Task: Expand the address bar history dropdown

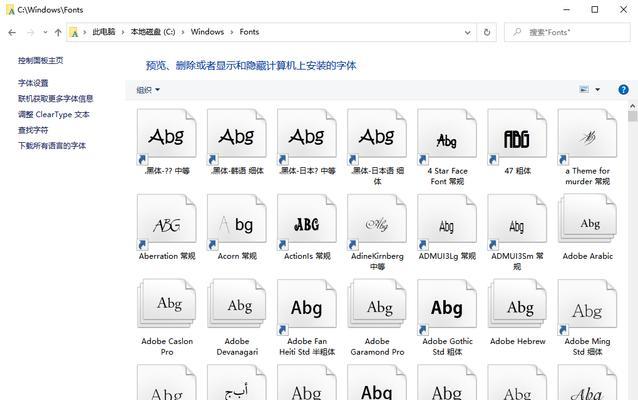Action: 468,32
